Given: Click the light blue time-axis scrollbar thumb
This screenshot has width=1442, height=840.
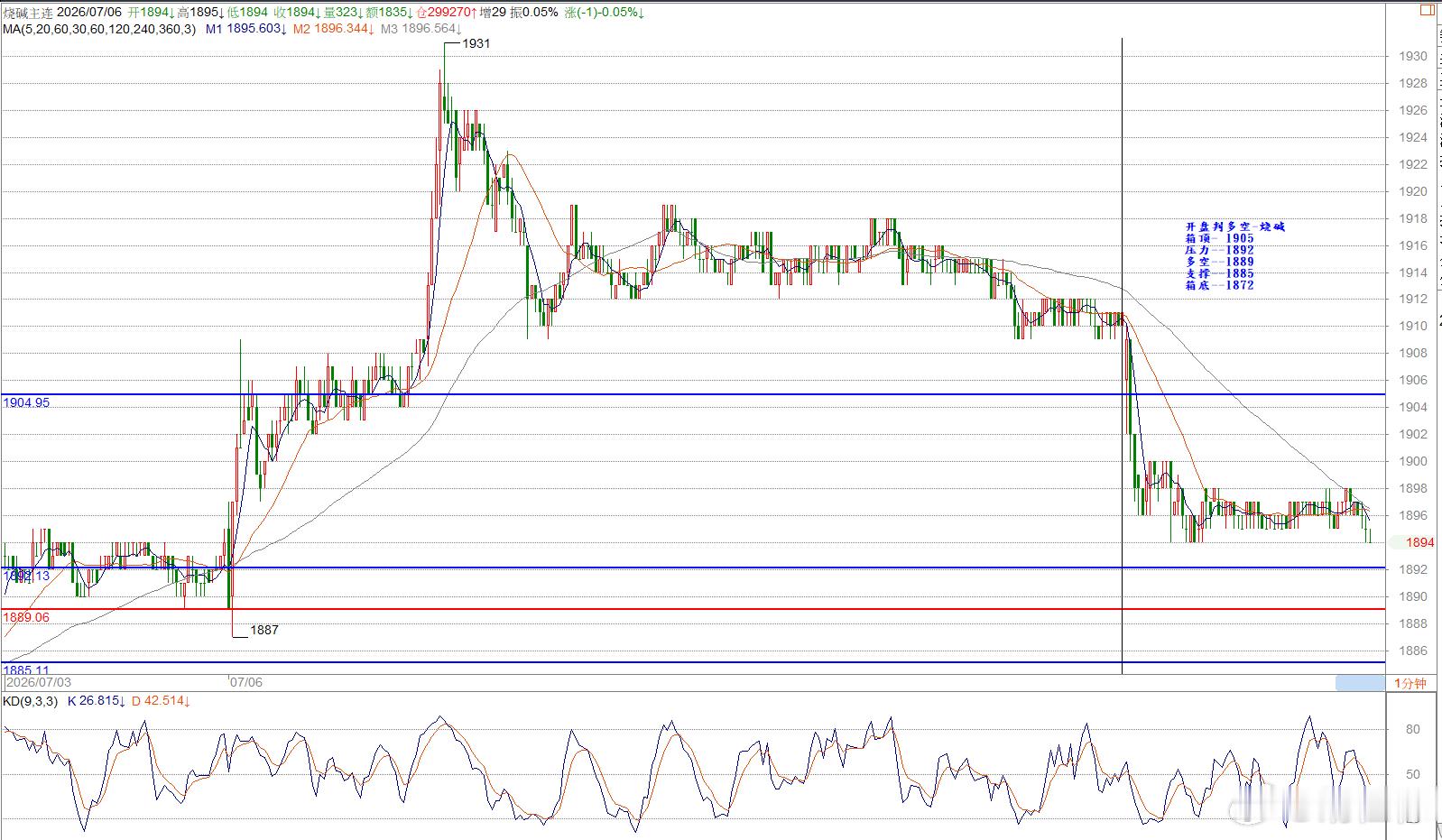Looking at the screenshot, I should pos(1360,683).
